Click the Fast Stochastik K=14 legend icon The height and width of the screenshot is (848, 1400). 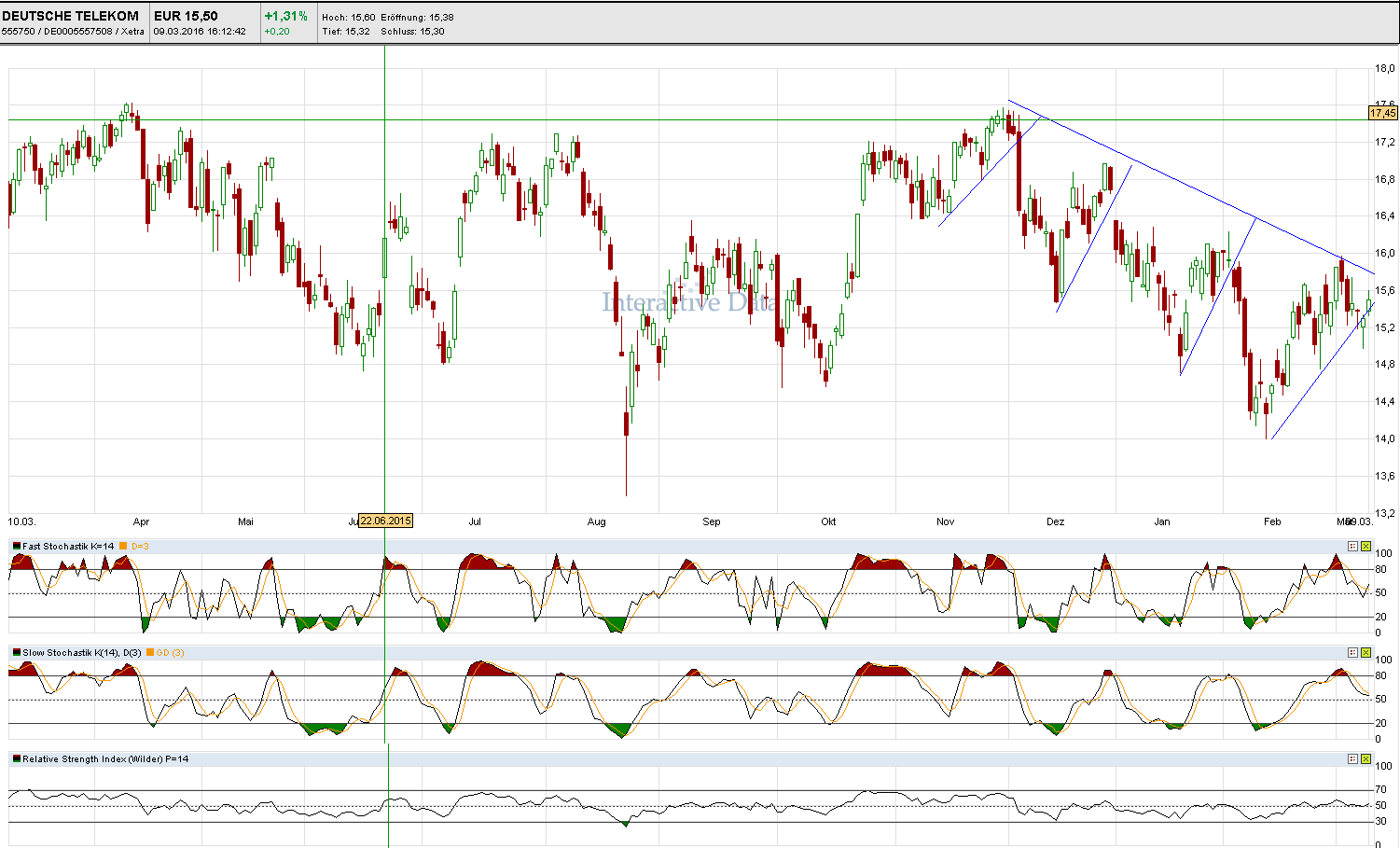coord(17,547)
